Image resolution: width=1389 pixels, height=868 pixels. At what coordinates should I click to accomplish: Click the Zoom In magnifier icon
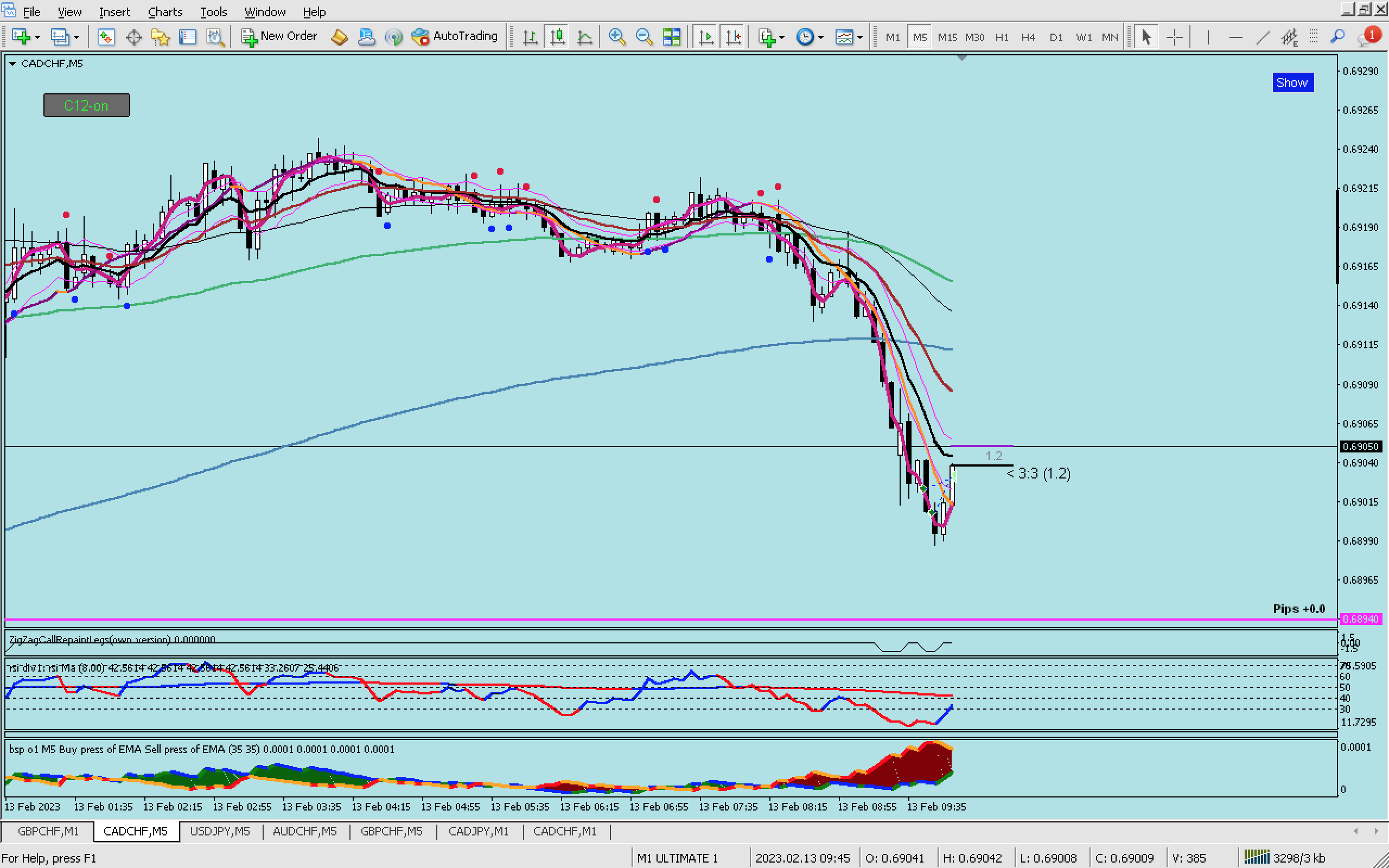click(616, 37)
